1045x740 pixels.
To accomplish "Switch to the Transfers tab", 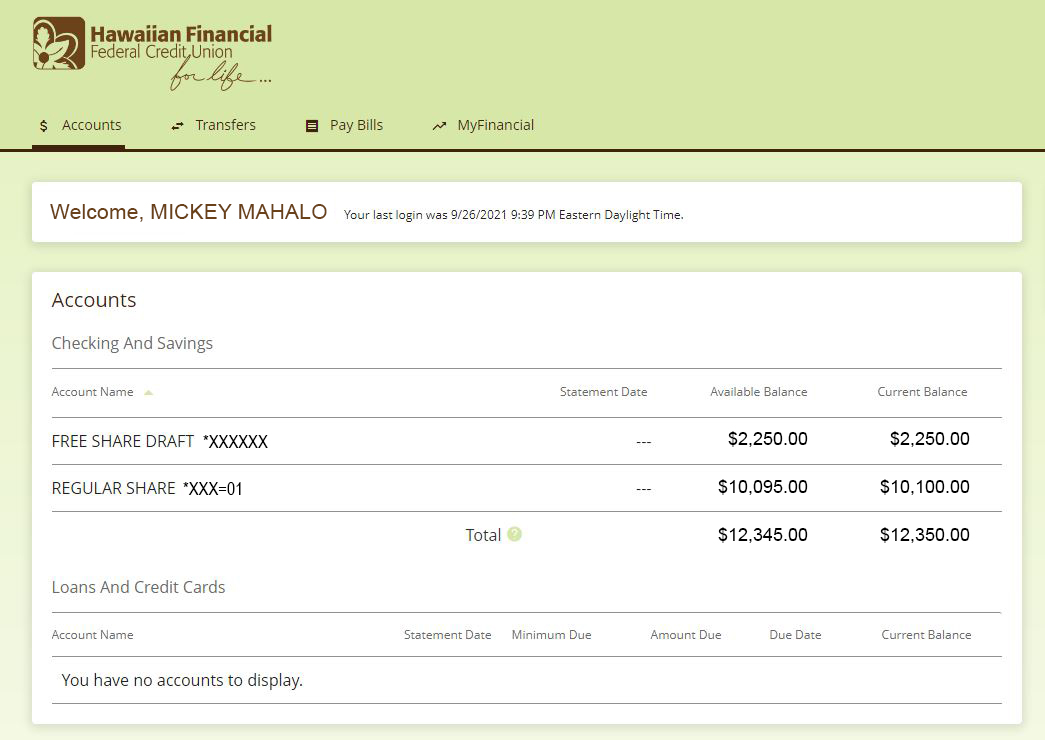I will pyautogui.click(x=225, y=125).
